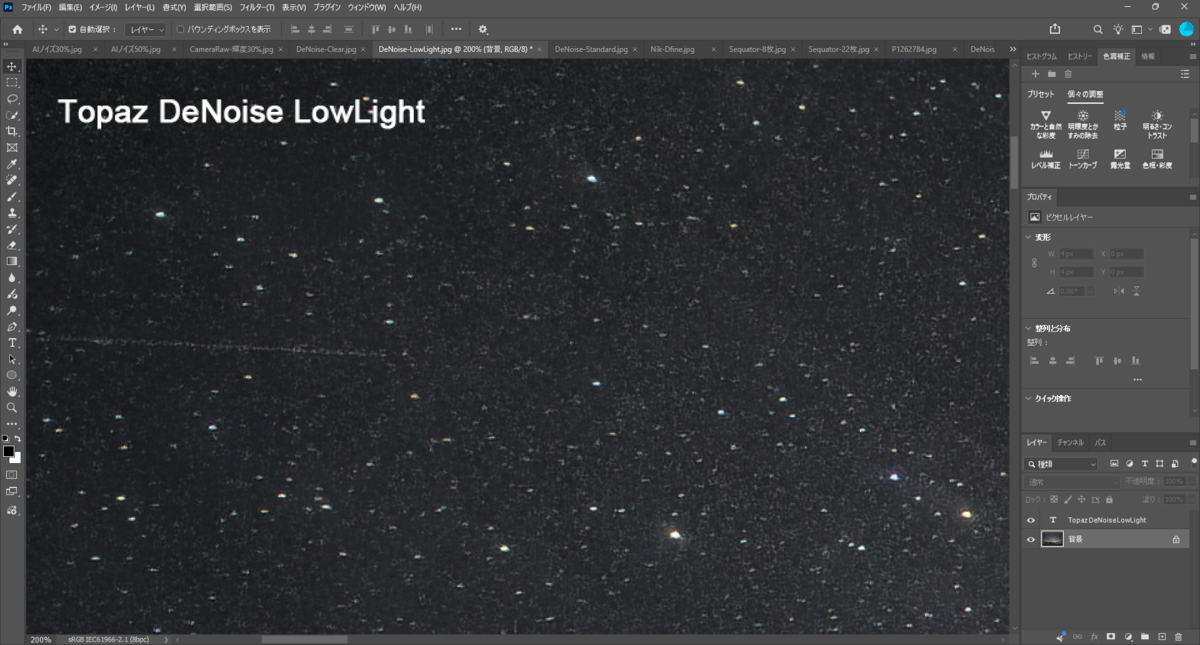Toggle the type layer filter icon
This screenshot has height=645, width=1200.
click(1144, 464)
